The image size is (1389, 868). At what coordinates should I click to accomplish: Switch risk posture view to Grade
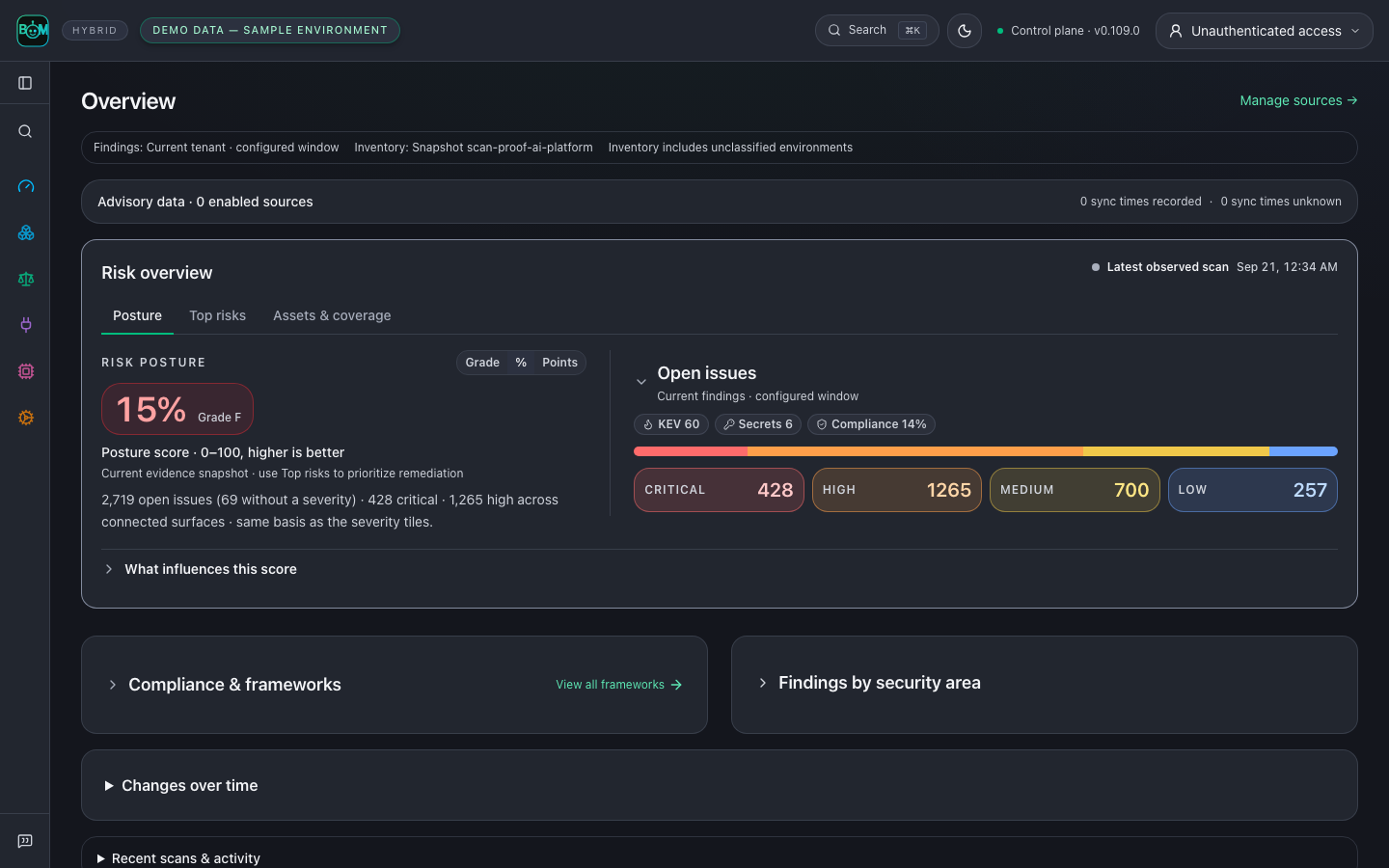point(482,363)
